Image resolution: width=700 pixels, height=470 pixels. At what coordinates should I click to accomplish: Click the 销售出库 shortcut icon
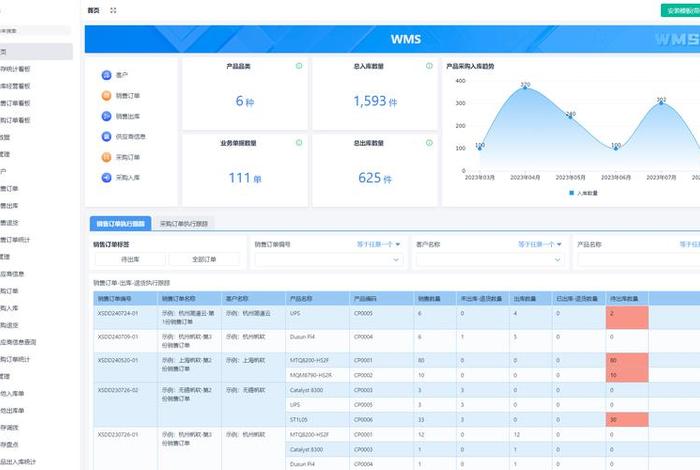(107, 116)
